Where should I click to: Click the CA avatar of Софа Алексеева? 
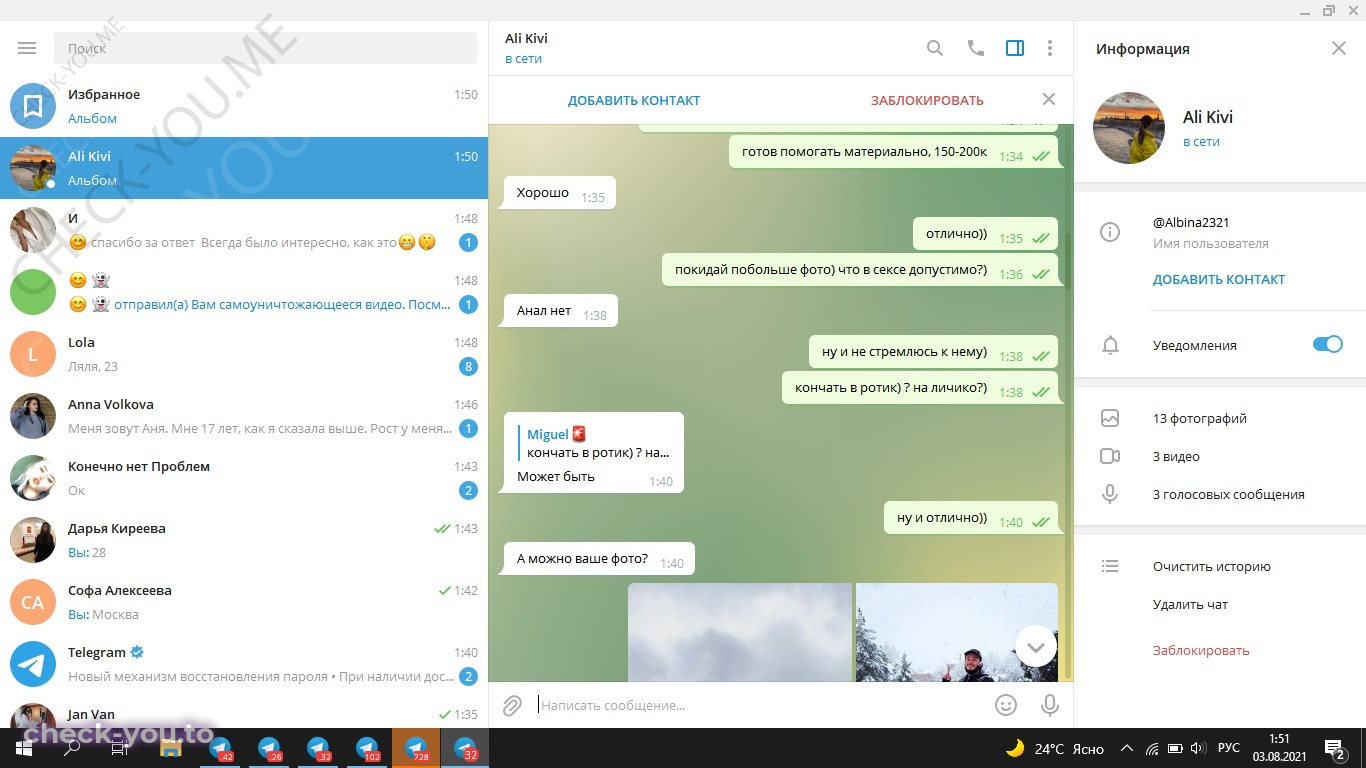coord(33,602)
